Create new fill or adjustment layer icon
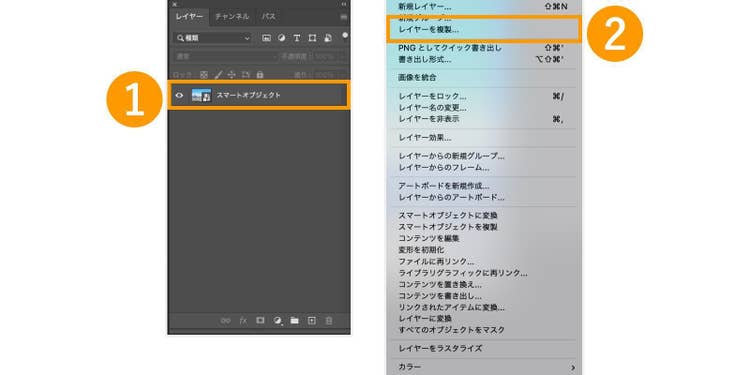The width and height of the screenshot is (750, 375). pyautogui.click(x=277, y=320)
